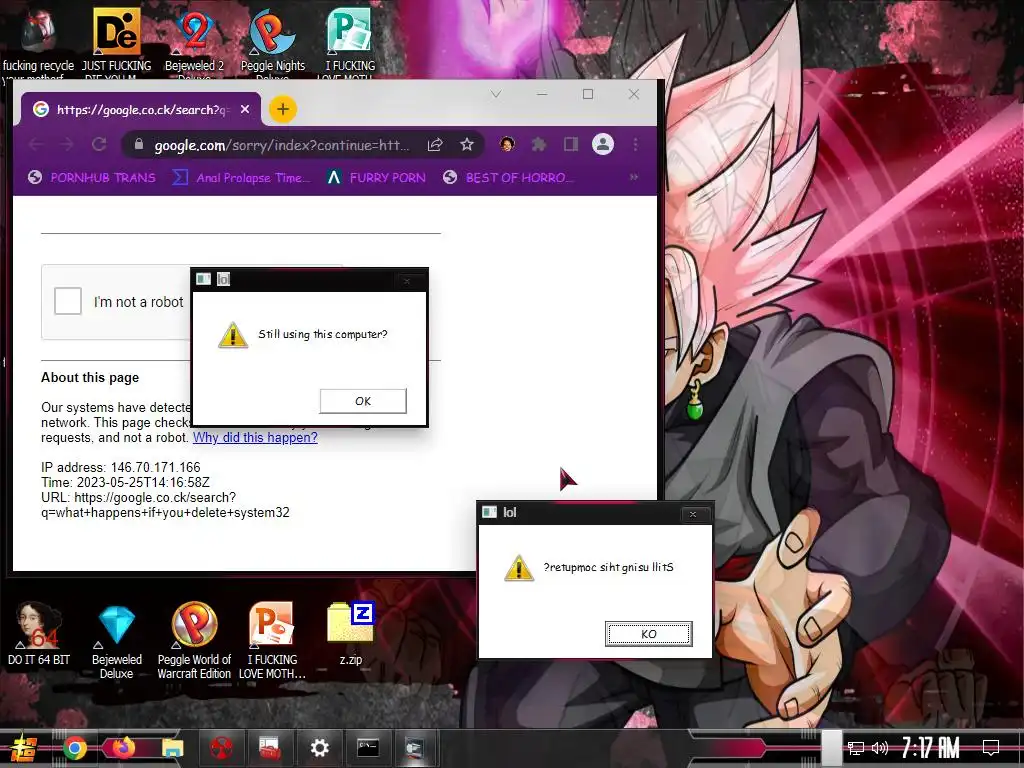Image resolution: width=1024 pixels, height=768 pixels.
Task: Launch Firefox from the taskbar
Action: [123, 748]
